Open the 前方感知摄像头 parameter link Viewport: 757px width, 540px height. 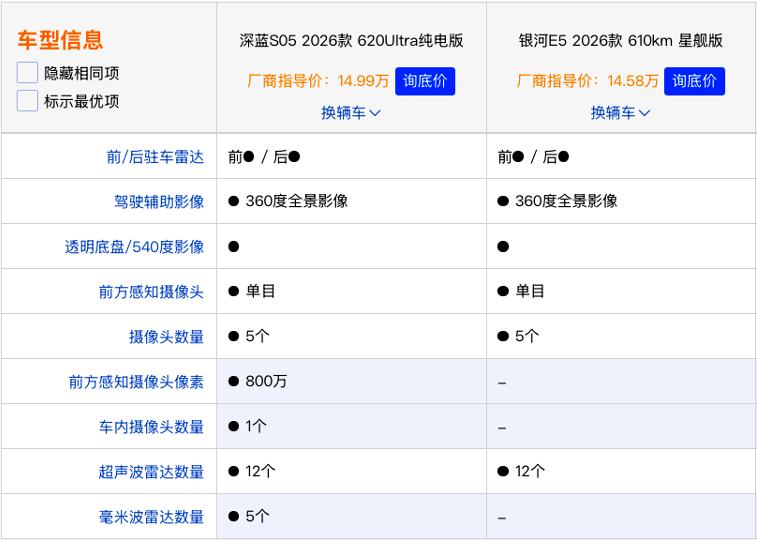[x=151, y=291]
